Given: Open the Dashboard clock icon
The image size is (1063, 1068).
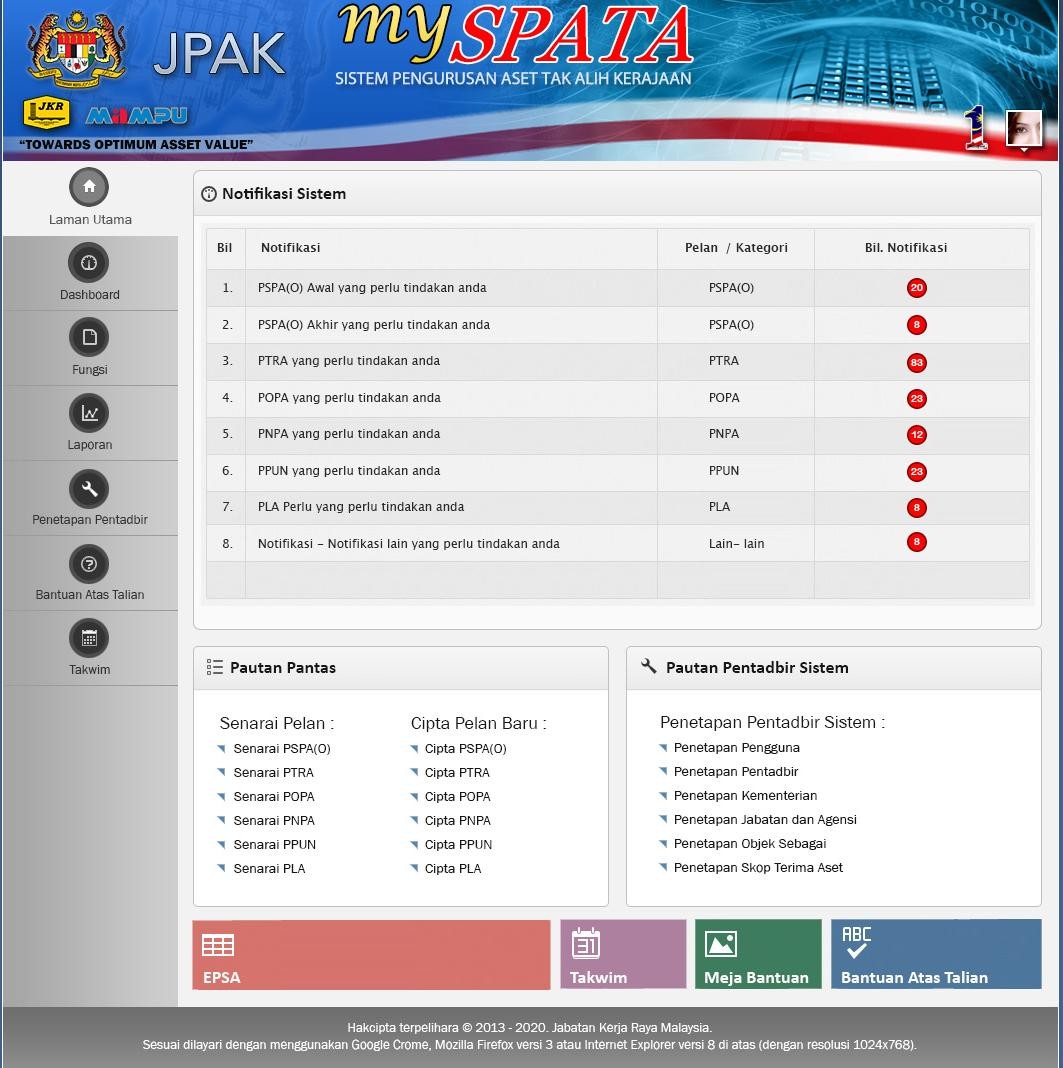Looking at the screenshot, I should (x=88, y=262).
